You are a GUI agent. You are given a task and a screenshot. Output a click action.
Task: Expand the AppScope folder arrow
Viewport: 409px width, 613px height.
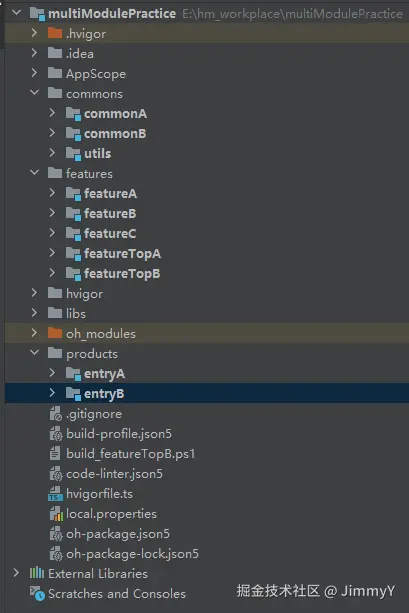tap(34, 73)
